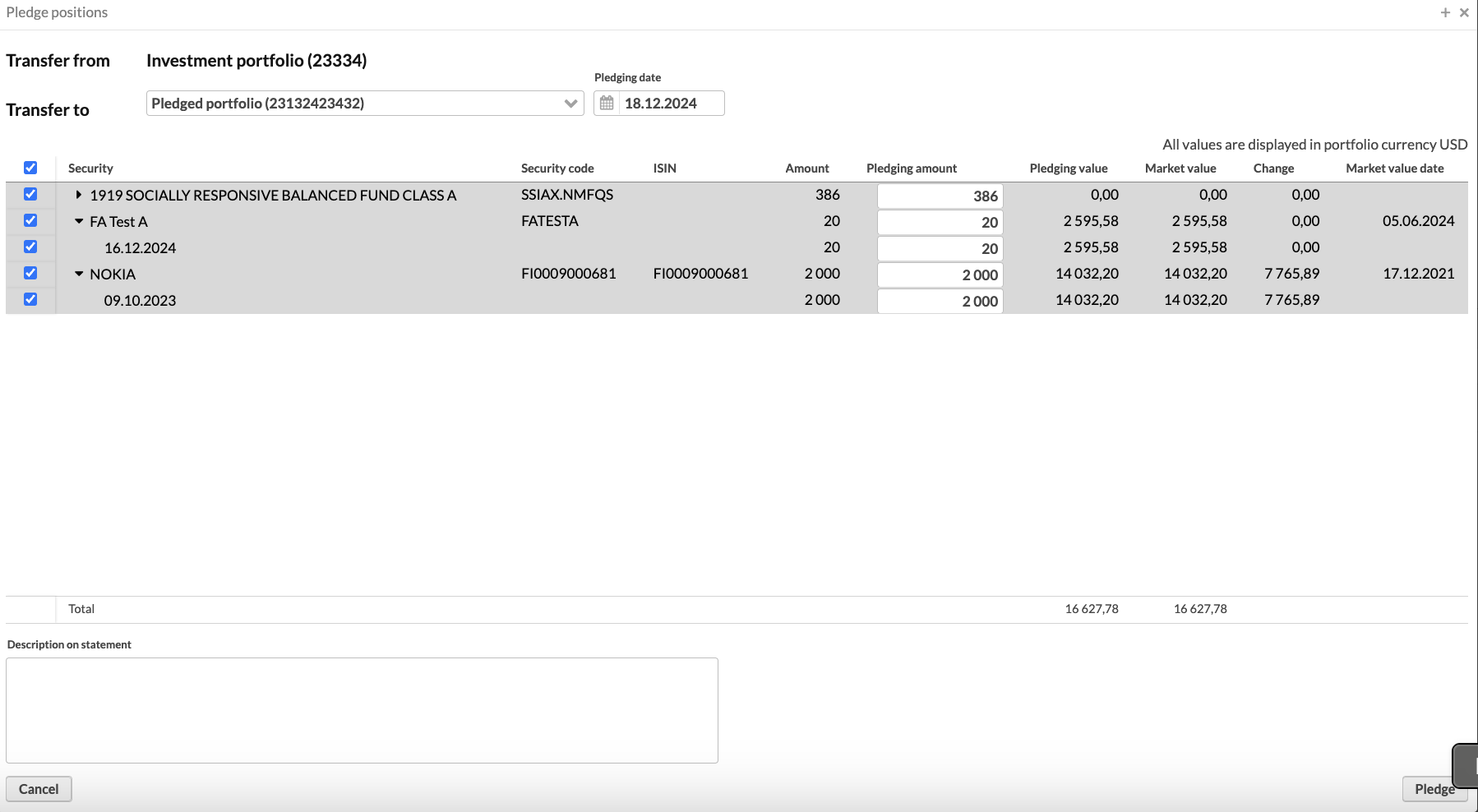Click the Cancel button

click(x=39, y=789)
